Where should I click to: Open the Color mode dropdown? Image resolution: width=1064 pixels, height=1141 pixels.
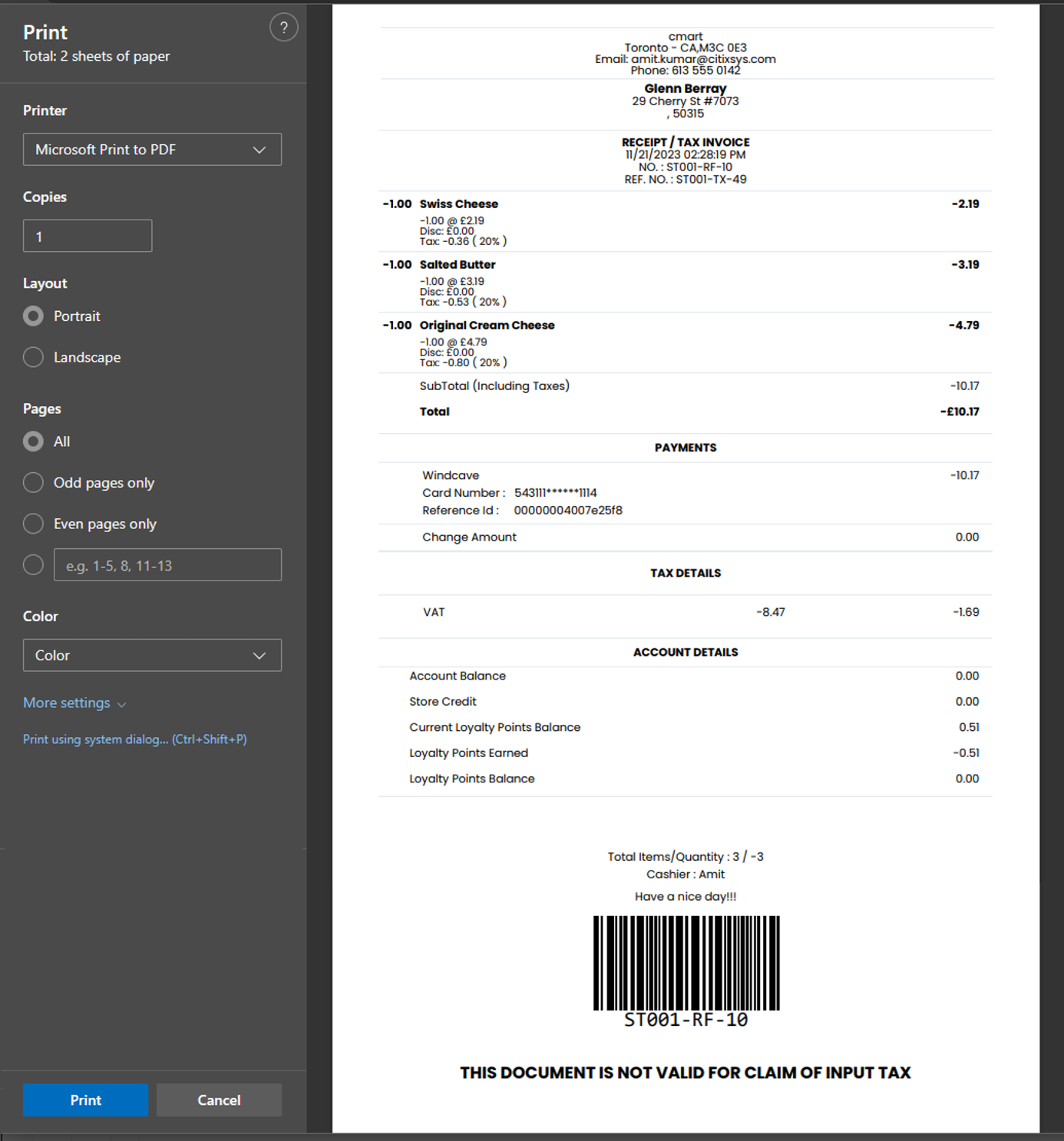(152, 656)
